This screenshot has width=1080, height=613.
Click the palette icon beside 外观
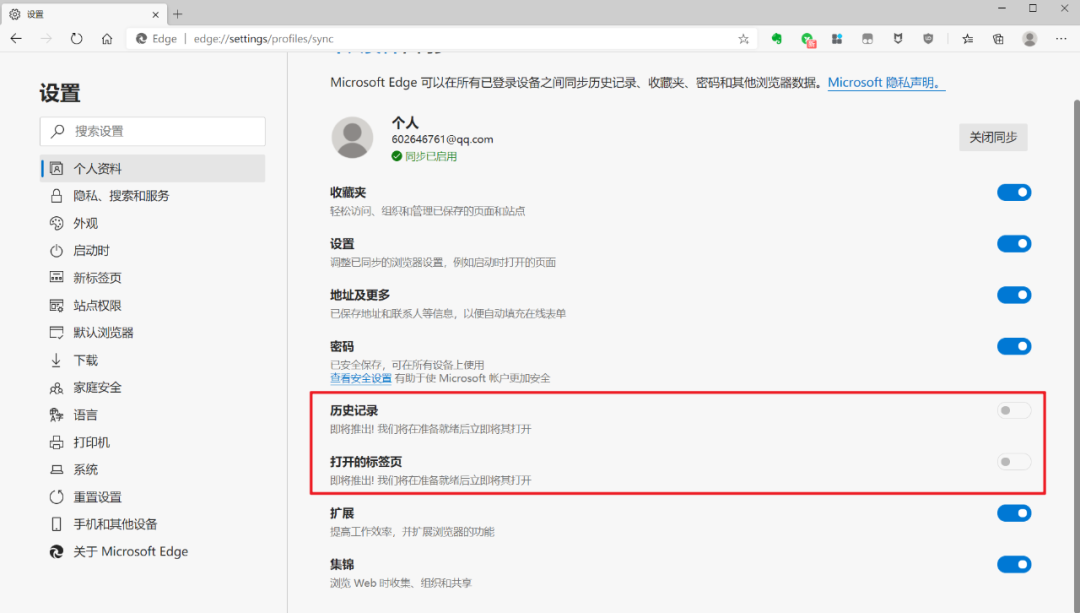[56, 223]
